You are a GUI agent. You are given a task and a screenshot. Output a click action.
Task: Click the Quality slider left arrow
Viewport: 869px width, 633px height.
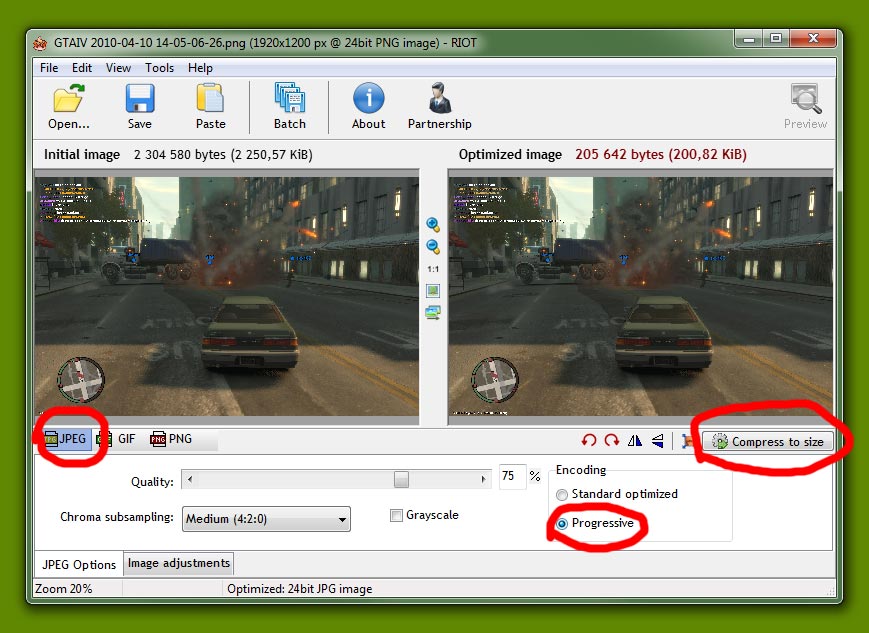click(x=190, y=479)
